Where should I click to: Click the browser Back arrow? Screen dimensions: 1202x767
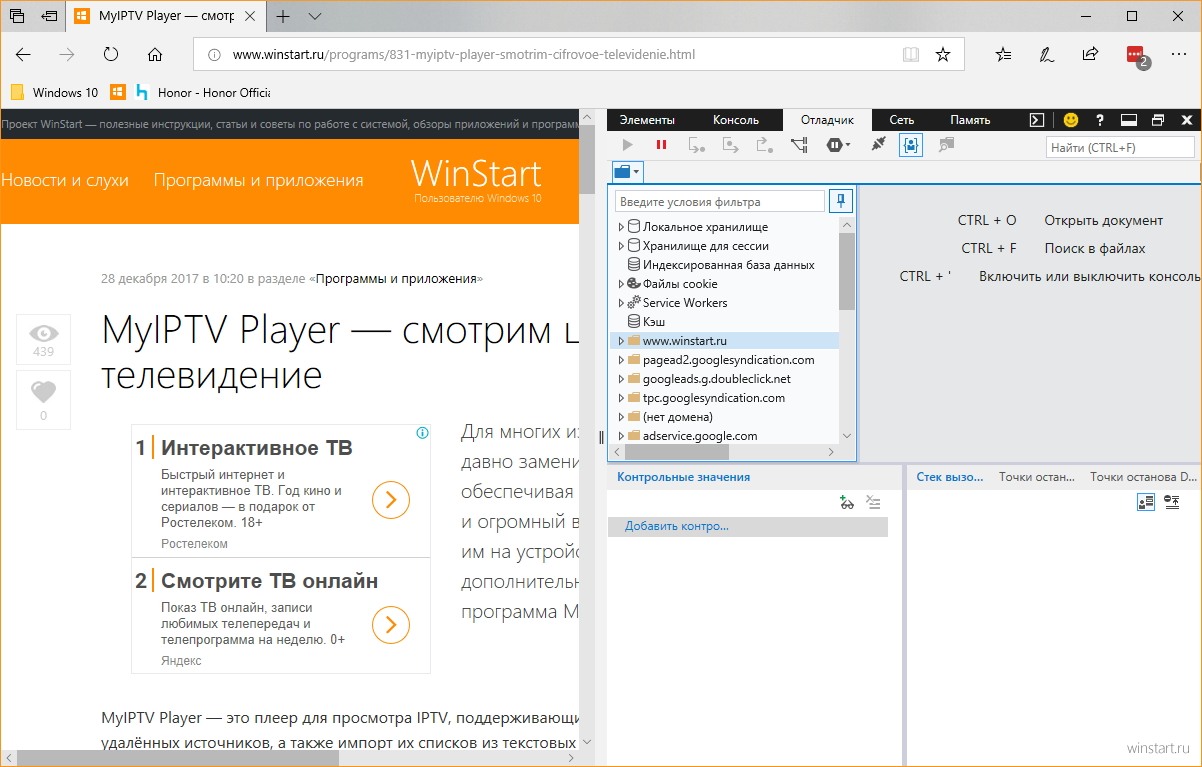click(24, 55)
